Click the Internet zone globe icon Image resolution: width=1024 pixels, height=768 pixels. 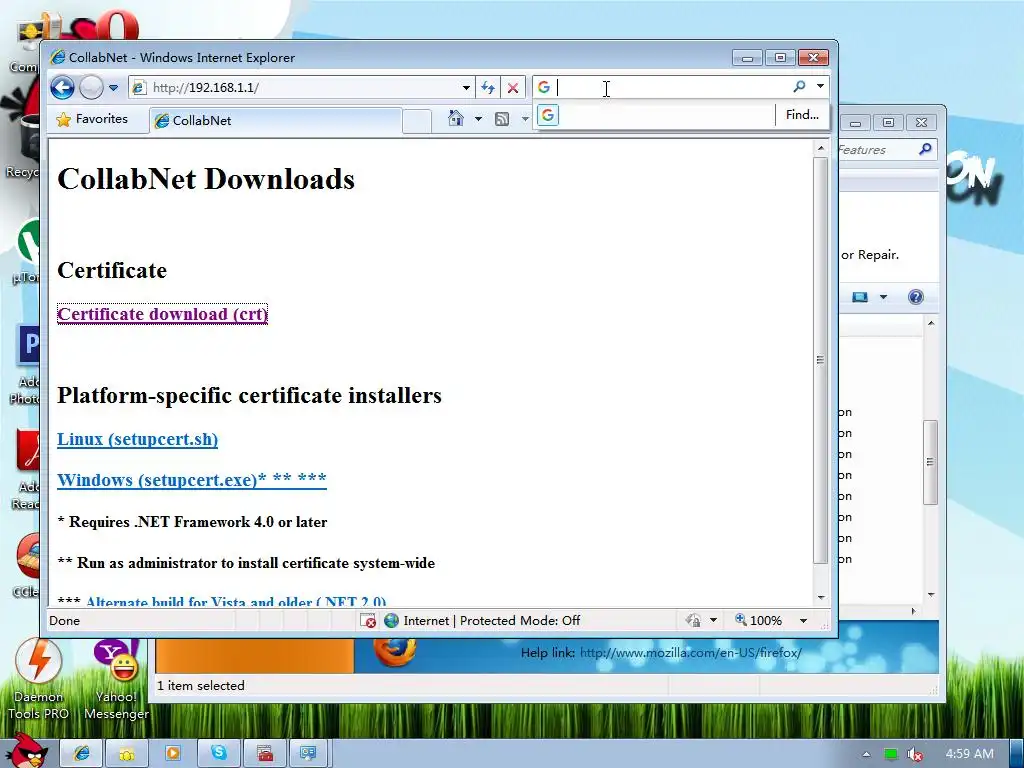coord(391,620)
